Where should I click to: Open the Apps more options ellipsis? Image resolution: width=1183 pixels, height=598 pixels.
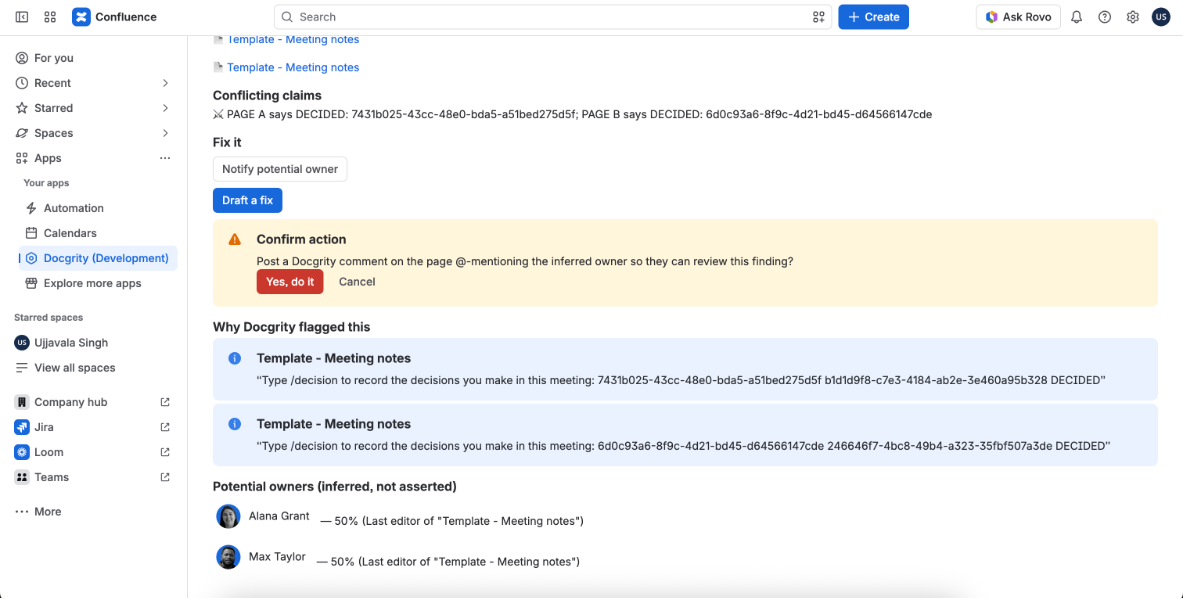165,158
